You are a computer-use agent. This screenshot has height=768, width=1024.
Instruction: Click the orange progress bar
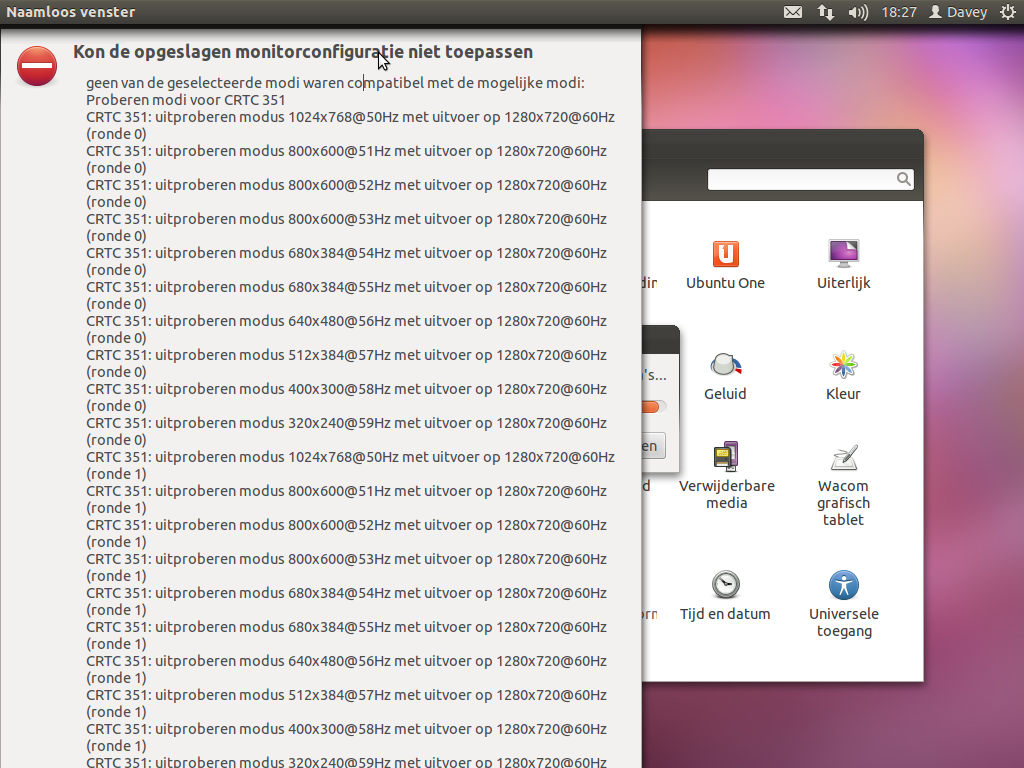pos(652,406)
